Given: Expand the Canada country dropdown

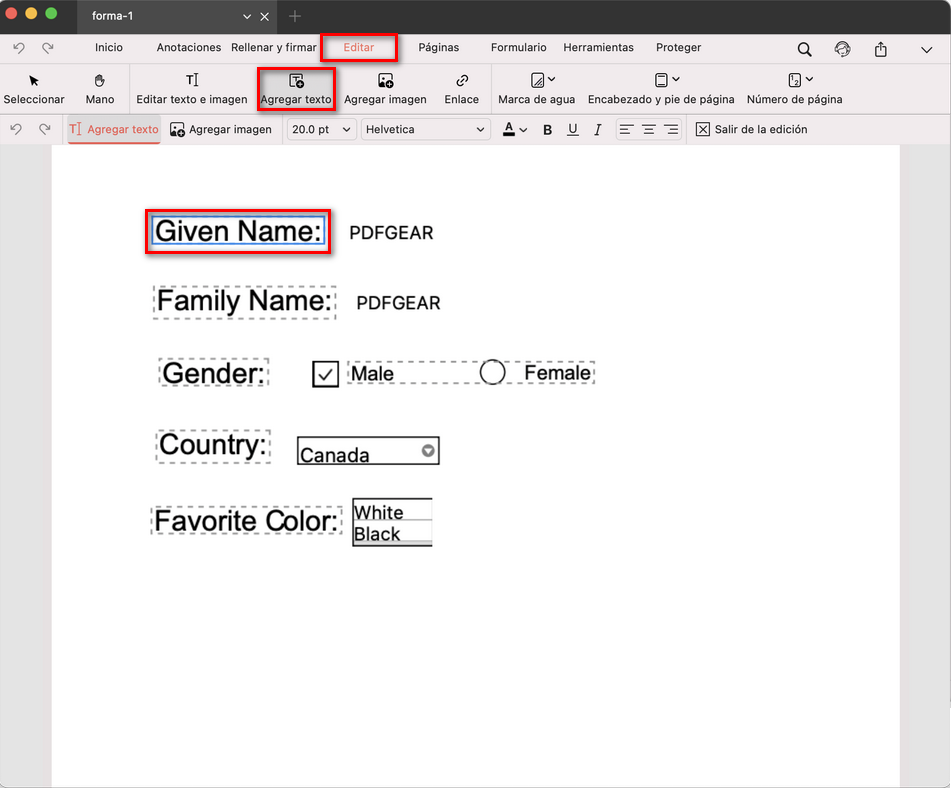Looking at the screenshot, I should point(428,451).
